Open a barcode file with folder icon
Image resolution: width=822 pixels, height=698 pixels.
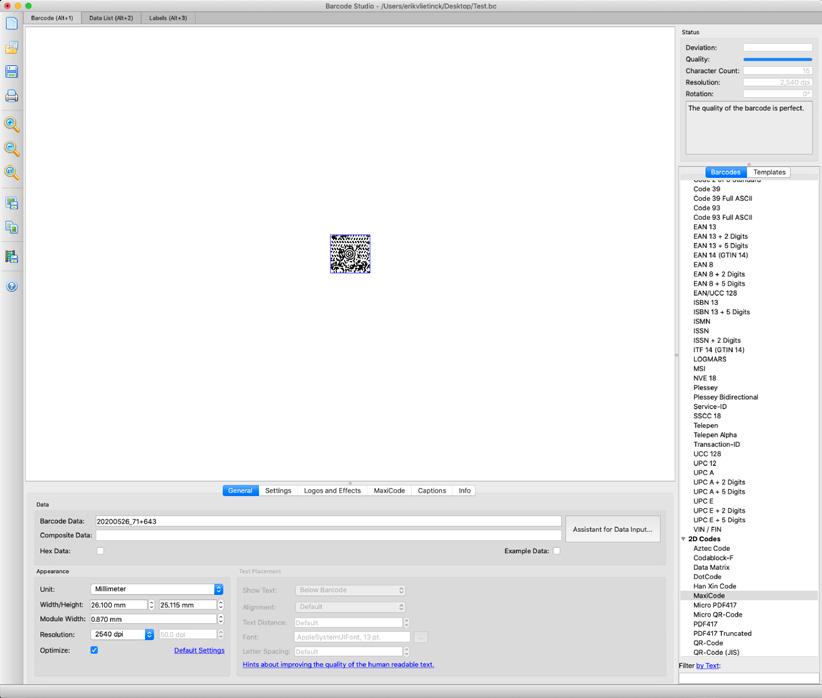[x=12, y=48]
